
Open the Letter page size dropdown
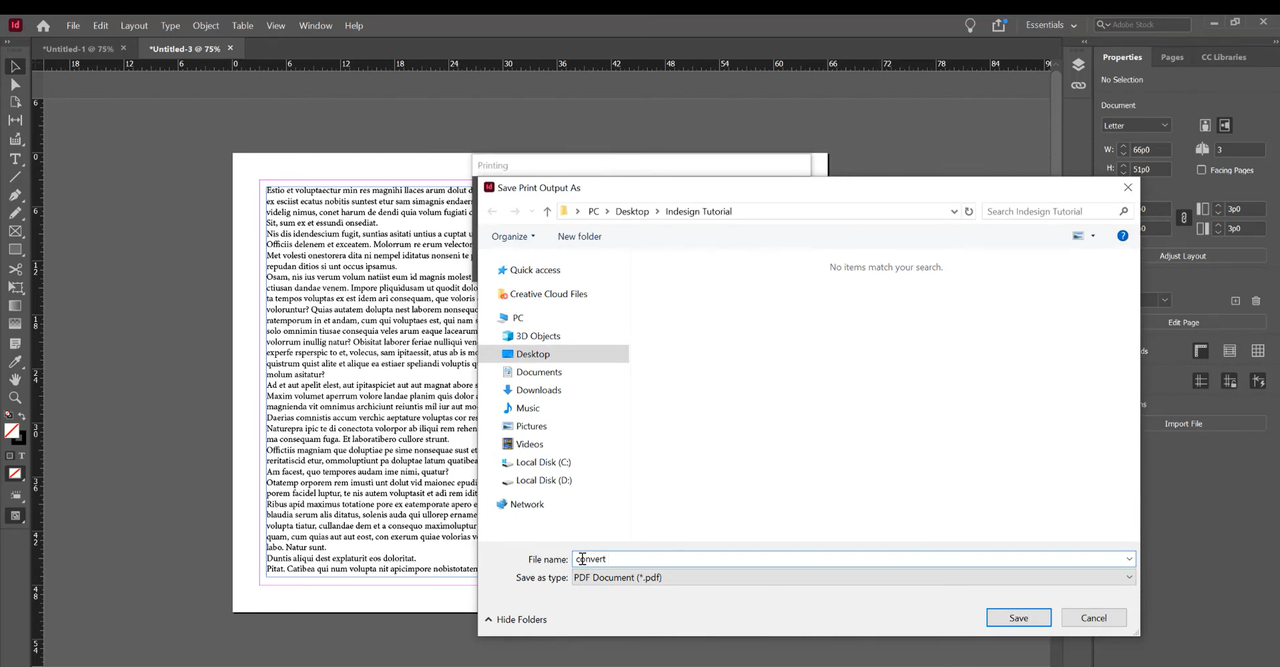tap(1136, 125)
